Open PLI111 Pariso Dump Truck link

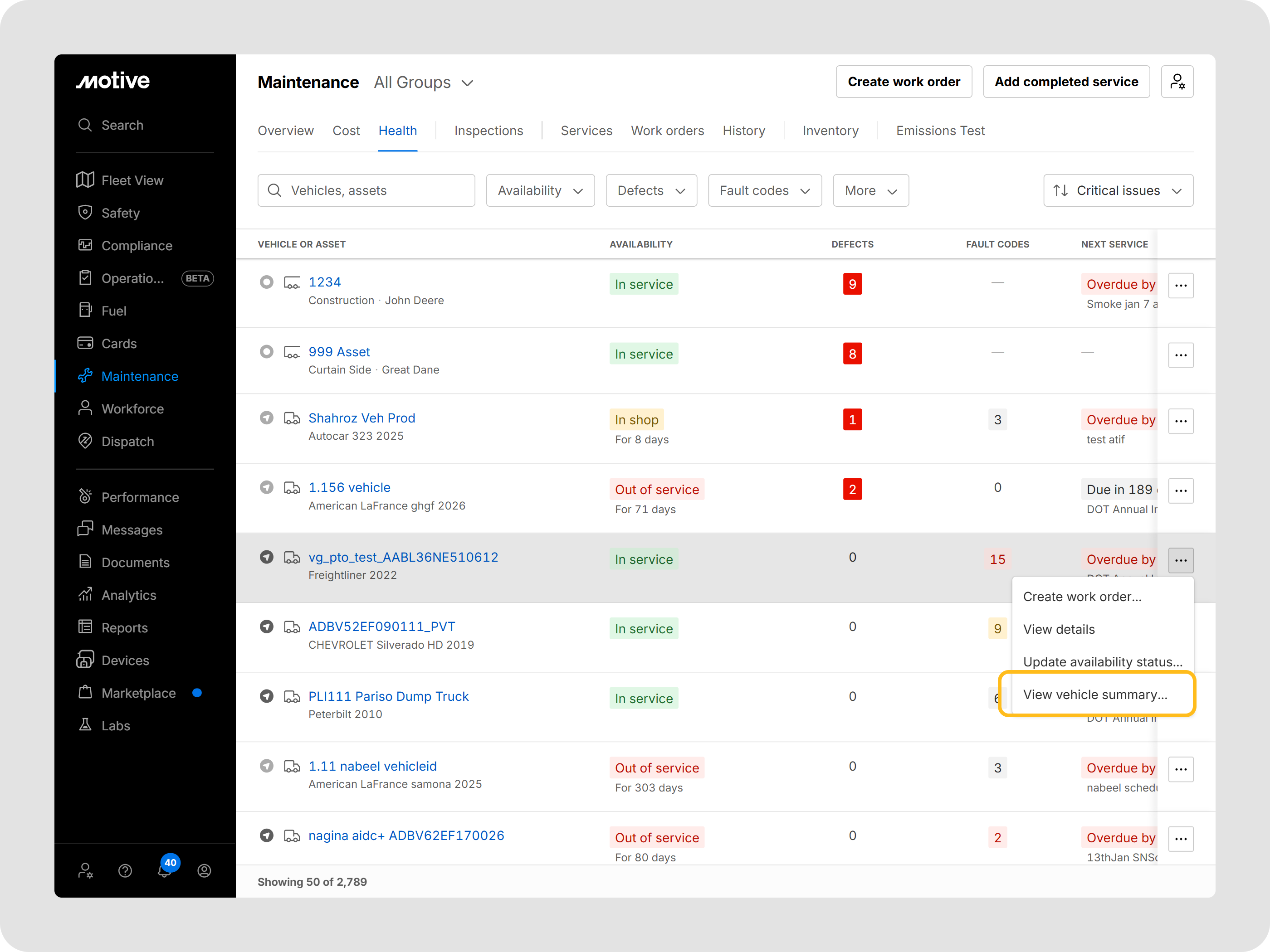pos(388,696)
